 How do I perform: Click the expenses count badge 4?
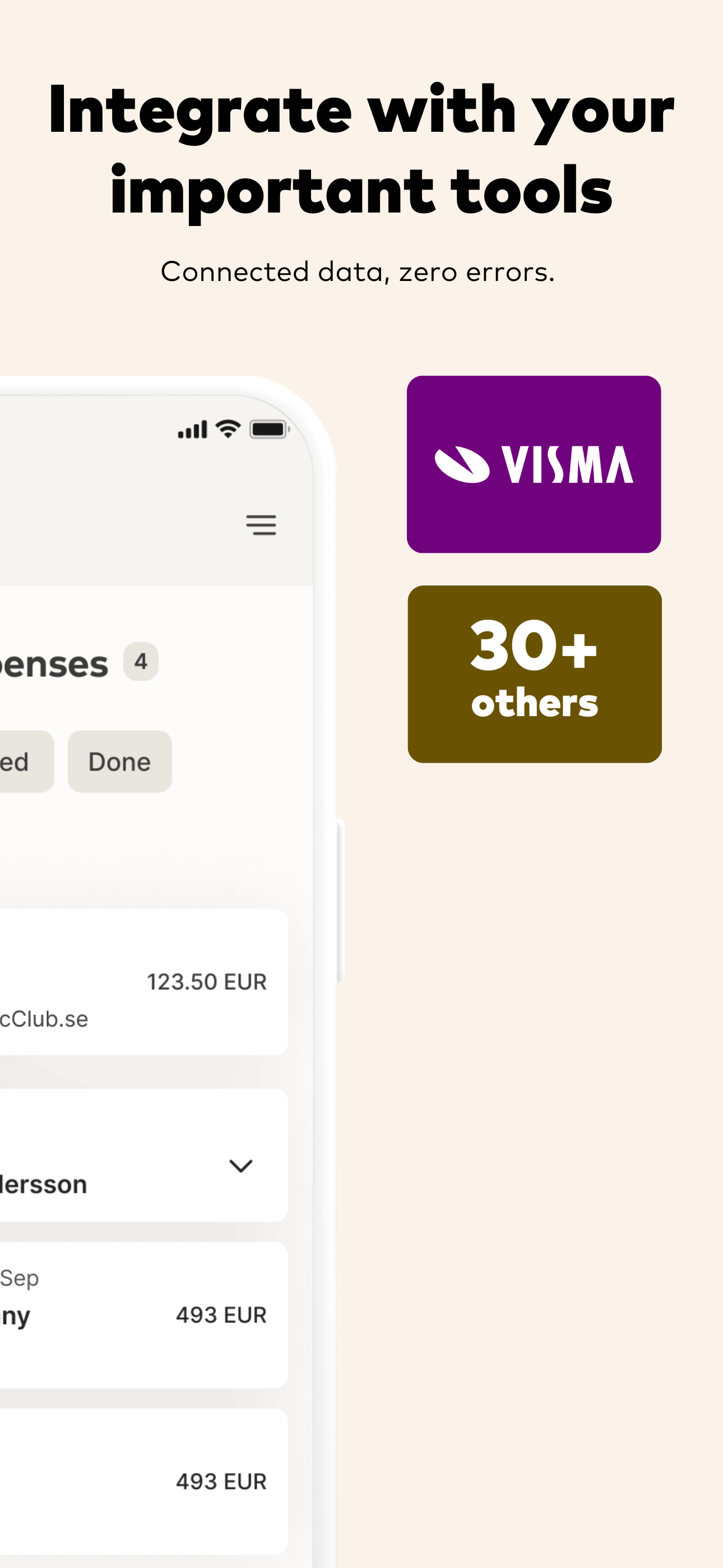pyautogui.click(x=141, y=662)
